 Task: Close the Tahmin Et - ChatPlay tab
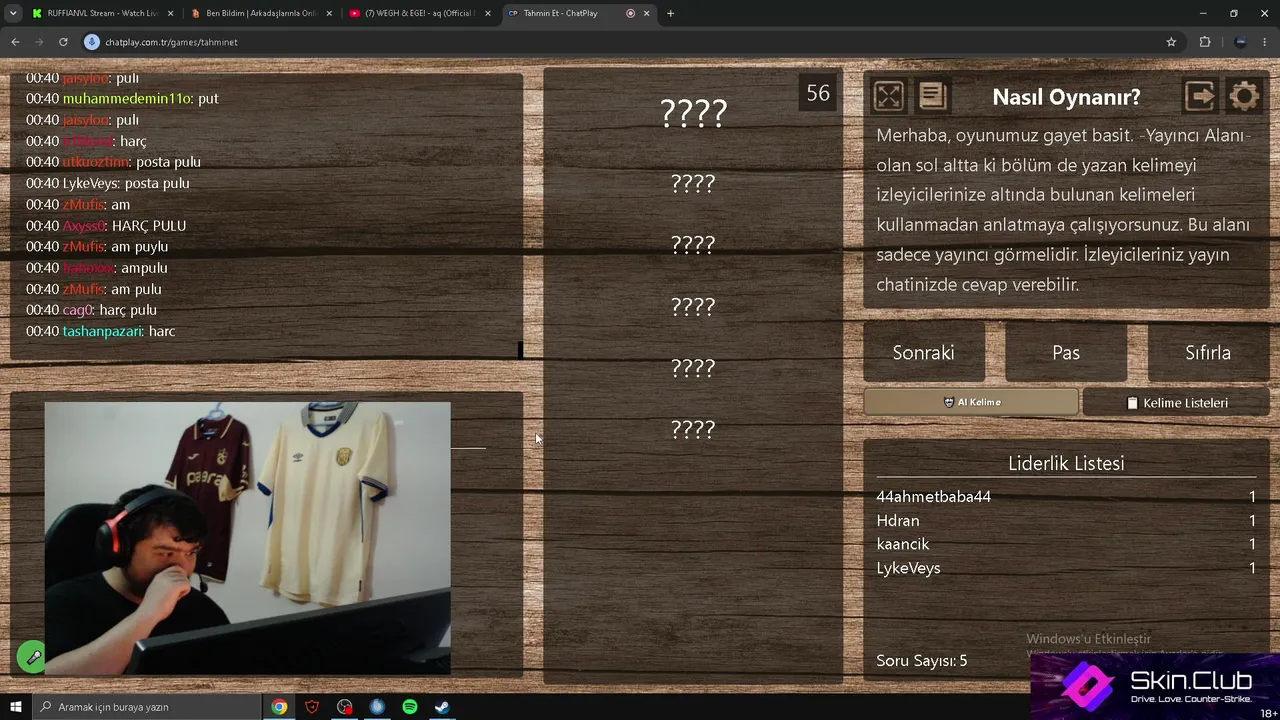tap(647, 13)
